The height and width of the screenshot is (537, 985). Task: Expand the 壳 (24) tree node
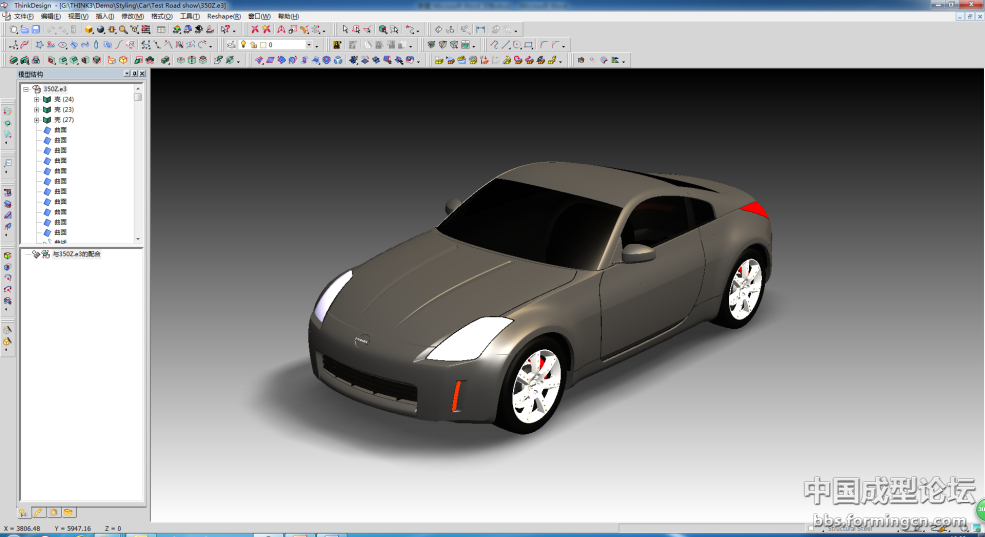tap(36, 99)
